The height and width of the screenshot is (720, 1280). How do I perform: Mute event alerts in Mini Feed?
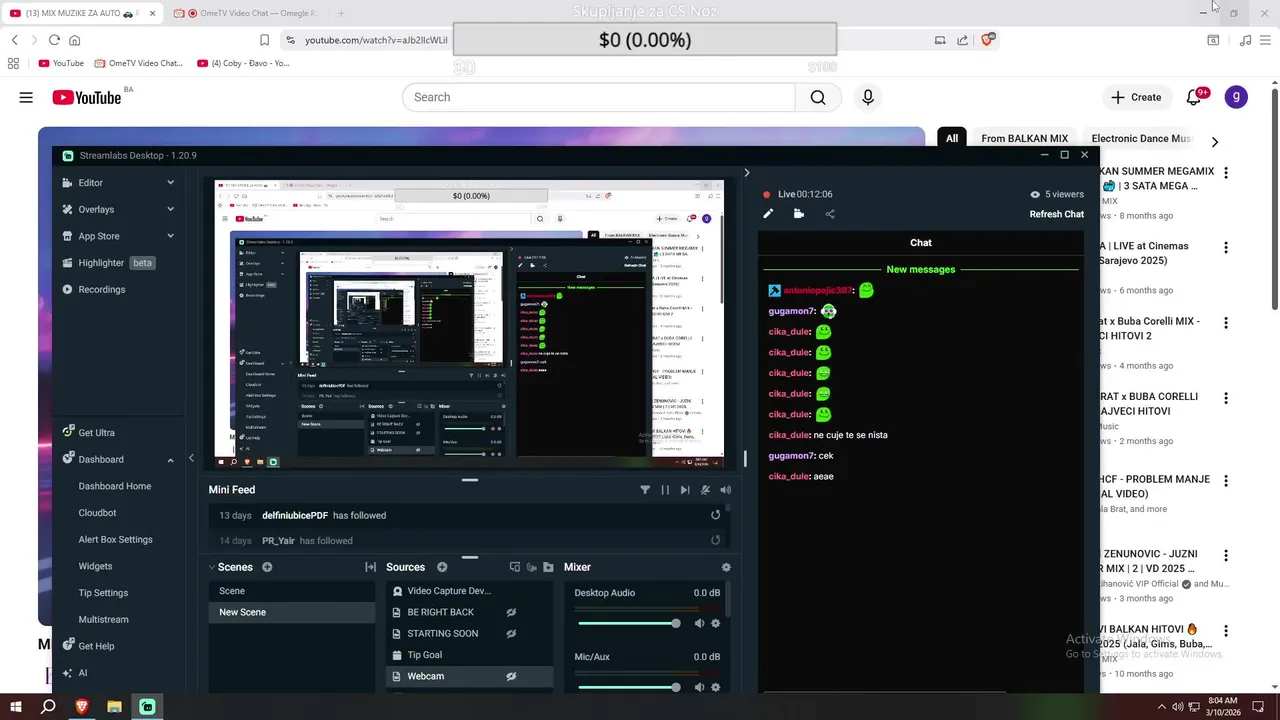[x=705, y=490]
